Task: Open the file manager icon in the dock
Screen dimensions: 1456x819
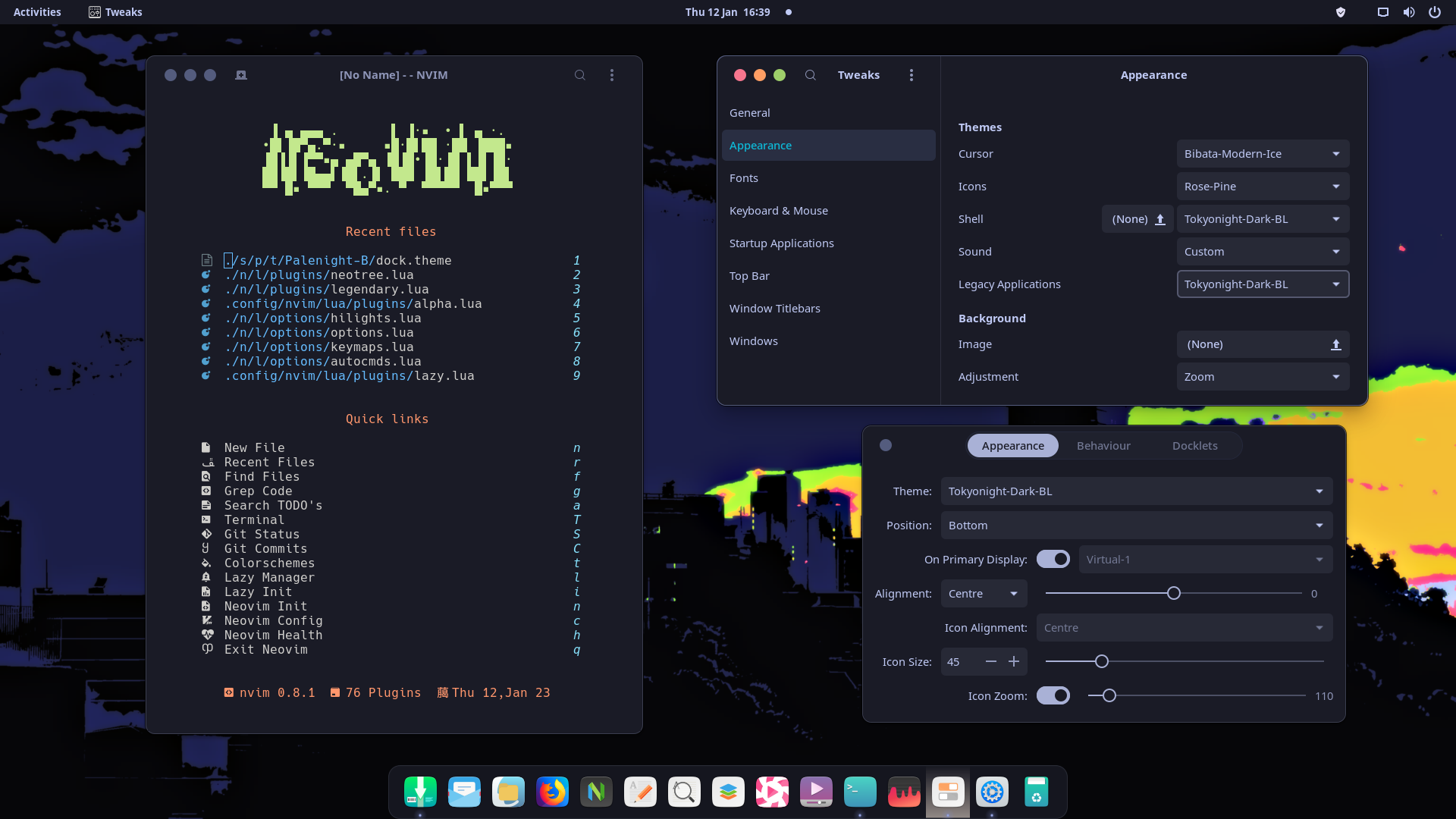Action: click(508, 792)
